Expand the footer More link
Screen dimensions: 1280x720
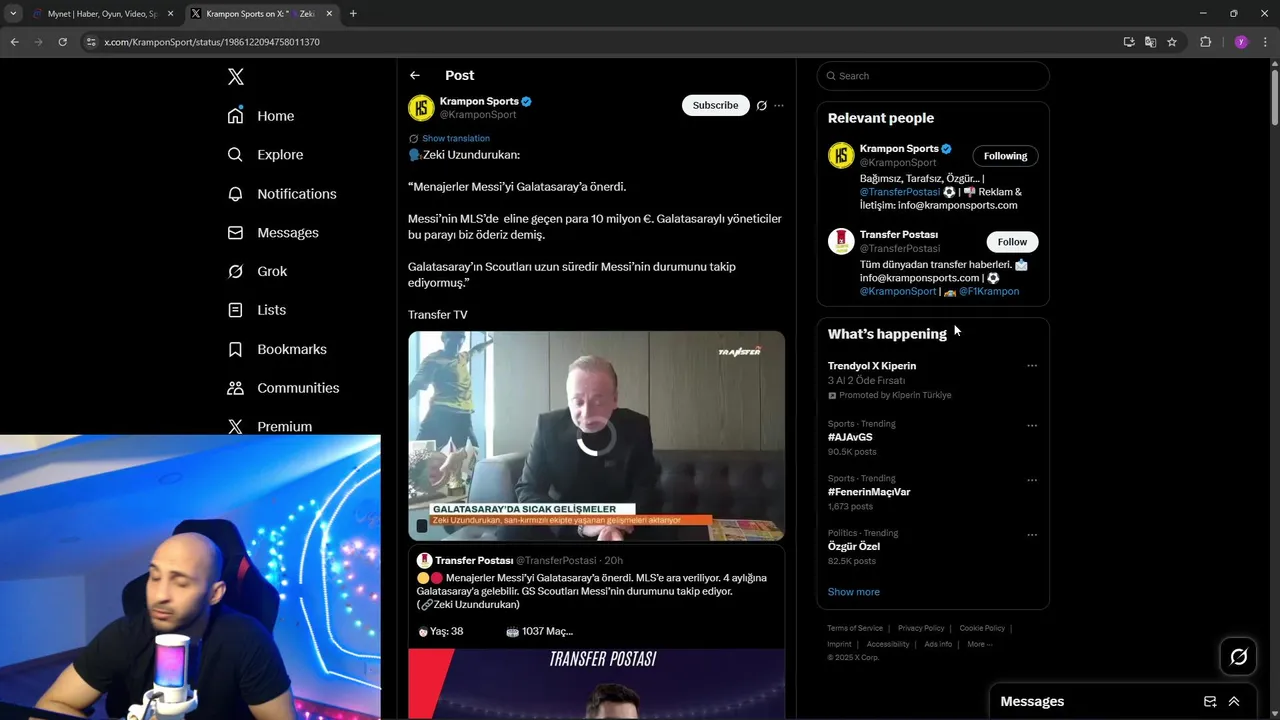click(980, 644)
